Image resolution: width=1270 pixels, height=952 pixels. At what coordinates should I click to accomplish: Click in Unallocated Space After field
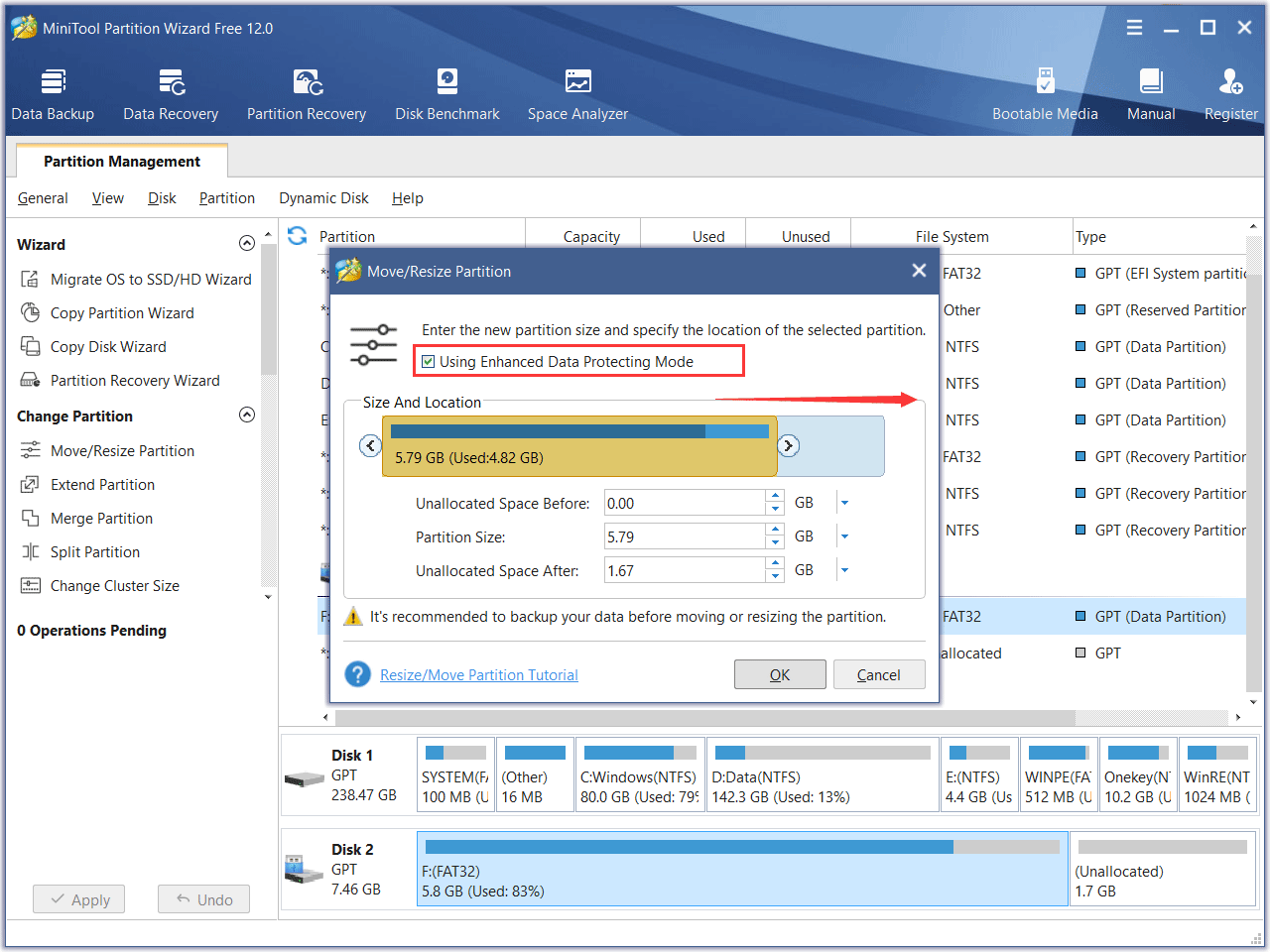click(685, 570)
